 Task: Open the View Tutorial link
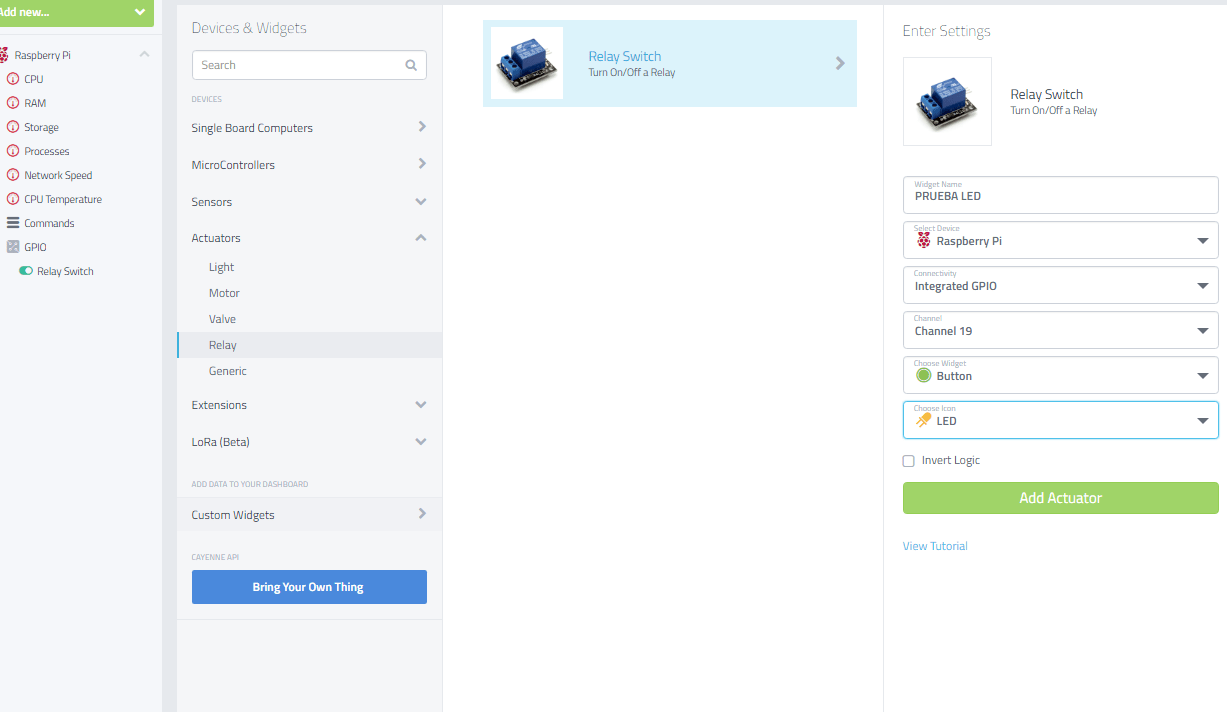tap(935, 546)
